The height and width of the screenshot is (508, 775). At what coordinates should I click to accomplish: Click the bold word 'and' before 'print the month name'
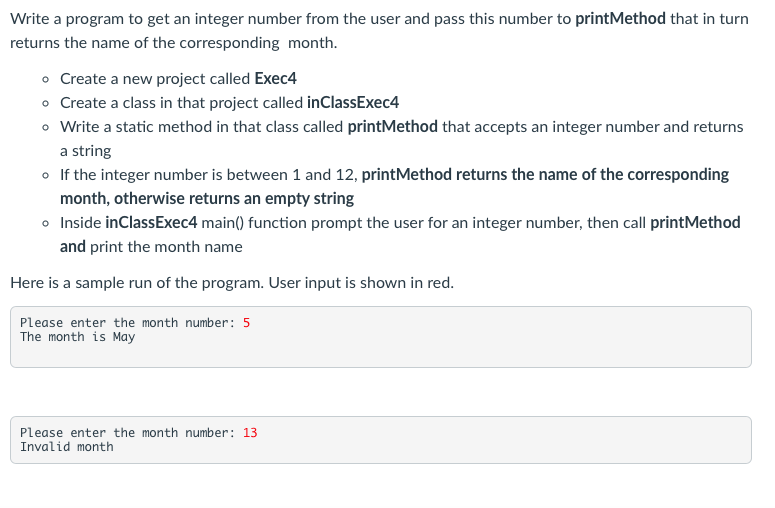tap(73, 247)
